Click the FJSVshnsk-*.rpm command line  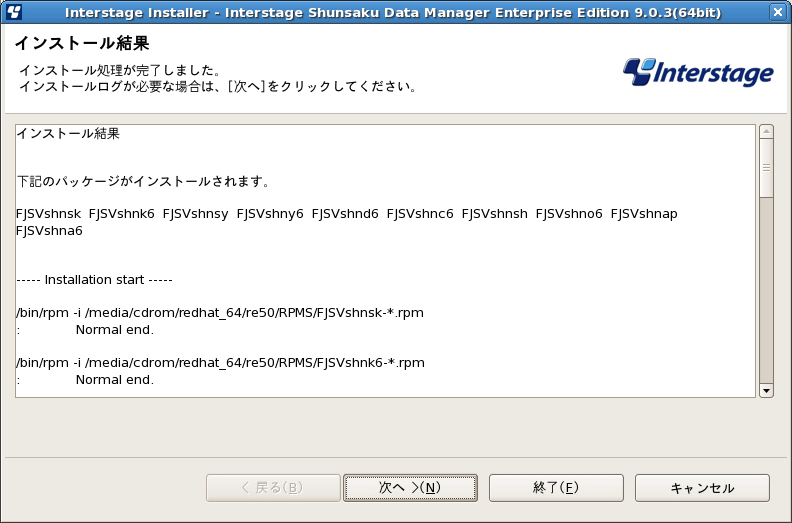pyautogui.click(x=220, y=313)
